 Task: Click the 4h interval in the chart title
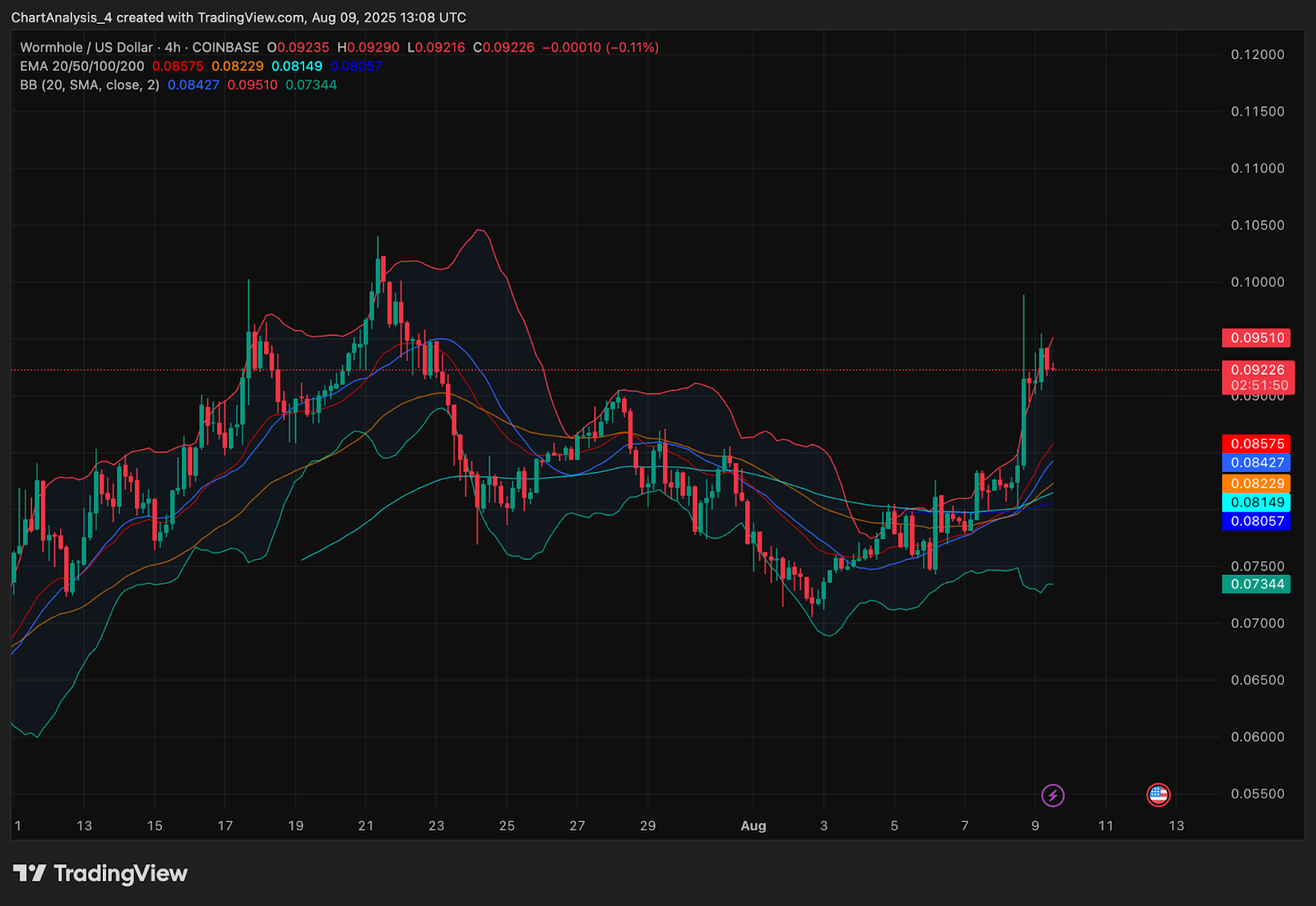tap(173, 48)
